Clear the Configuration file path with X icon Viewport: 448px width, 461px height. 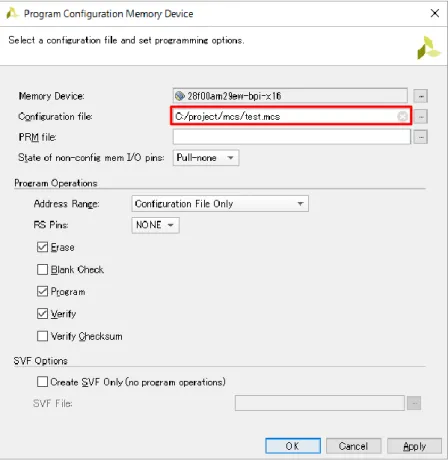click(x=402, y=116)
